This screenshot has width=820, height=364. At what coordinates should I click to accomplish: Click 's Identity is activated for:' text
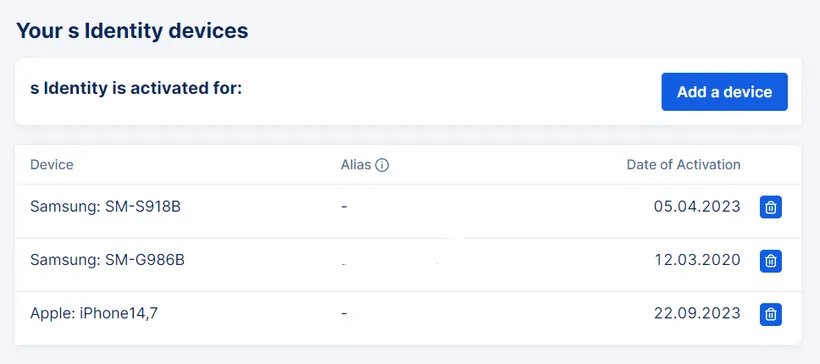136,89
